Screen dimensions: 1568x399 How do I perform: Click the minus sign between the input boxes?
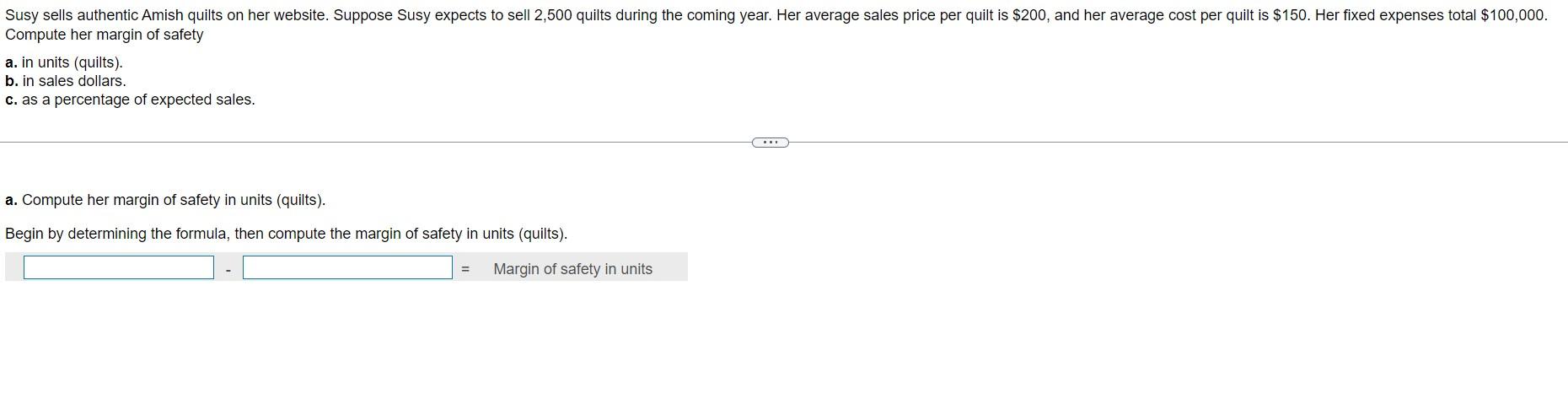click(x=228, y=270)
